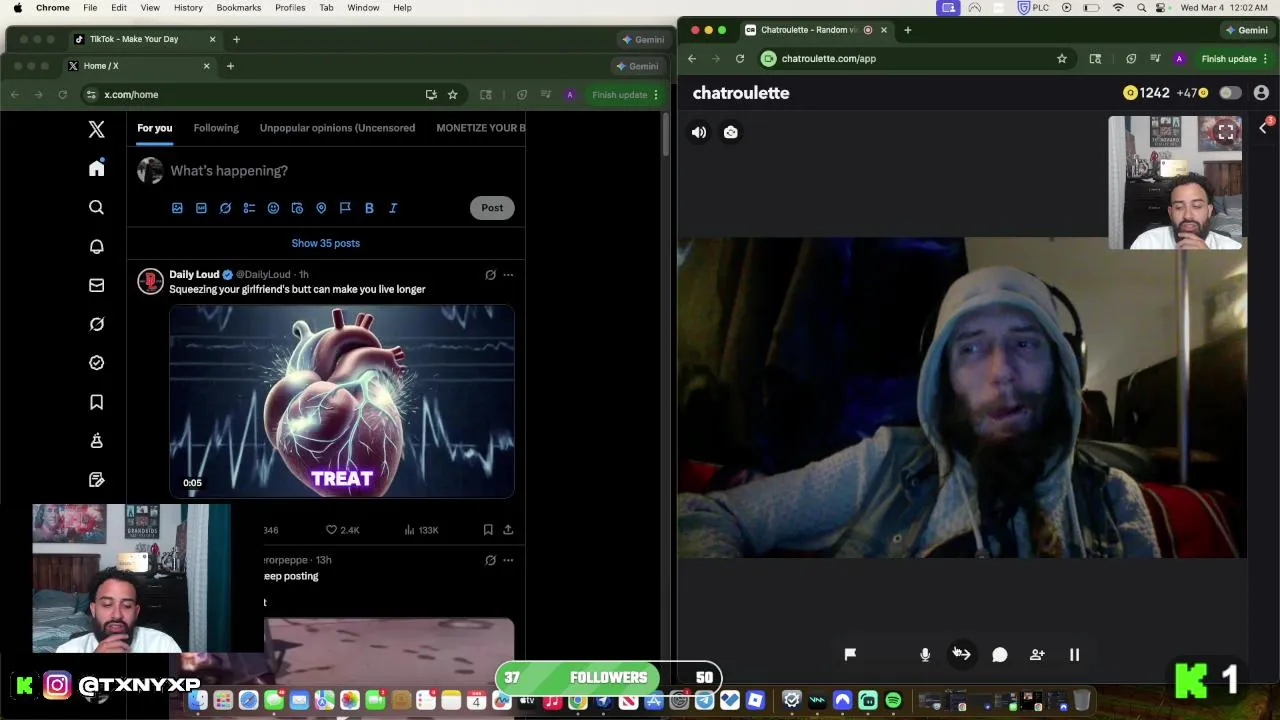This screenshot has height=720, width=1280.
Task: View Daily Loud post 133K analytics
Action: (x=421, y=530)
